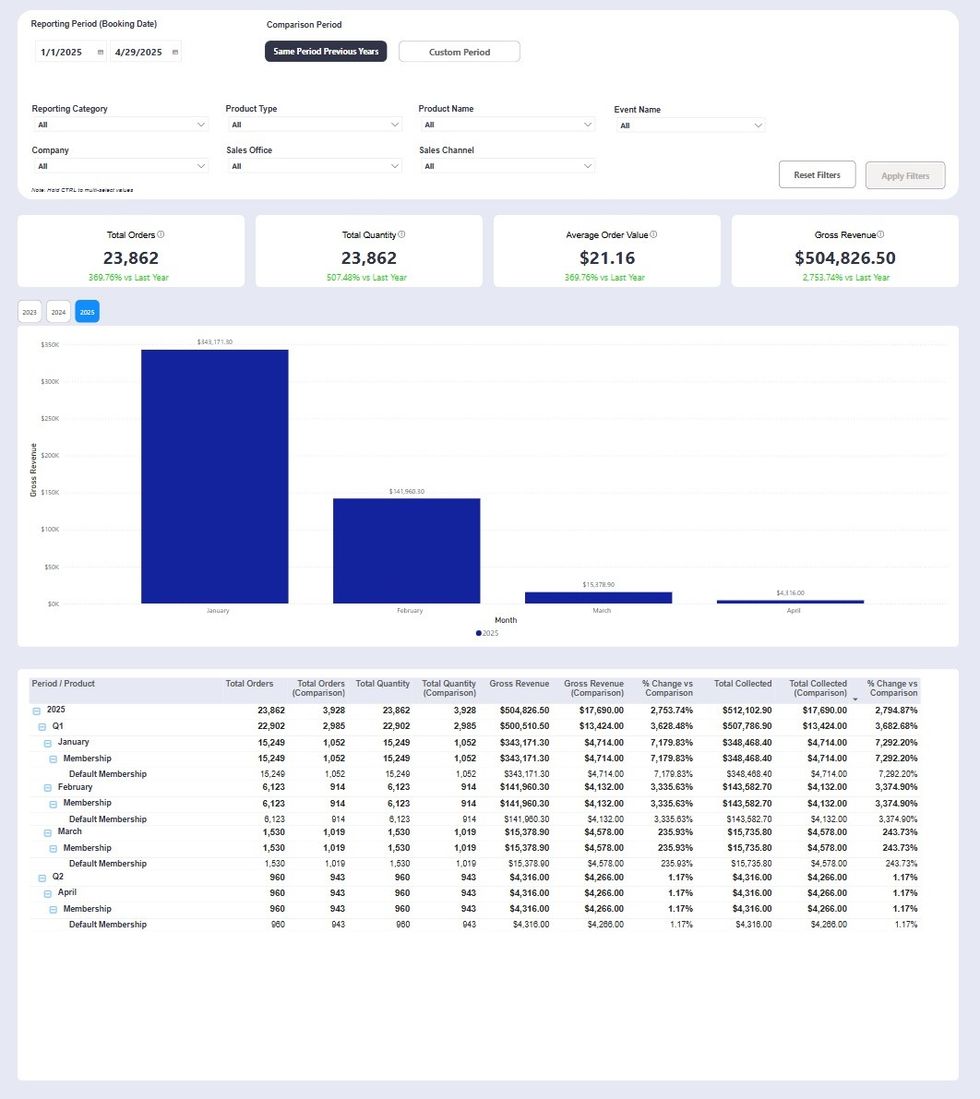The width and height of the screenshot is (980, 1099).
Task: Click the info icon on the Average Order Value card
Action: (x=652, y=235)
